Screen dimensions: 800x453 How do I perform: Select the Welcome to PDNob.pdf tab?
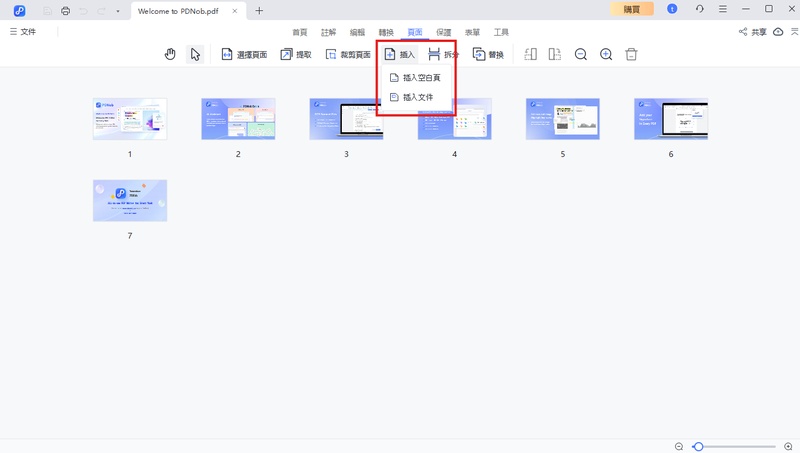click(178, 11)
